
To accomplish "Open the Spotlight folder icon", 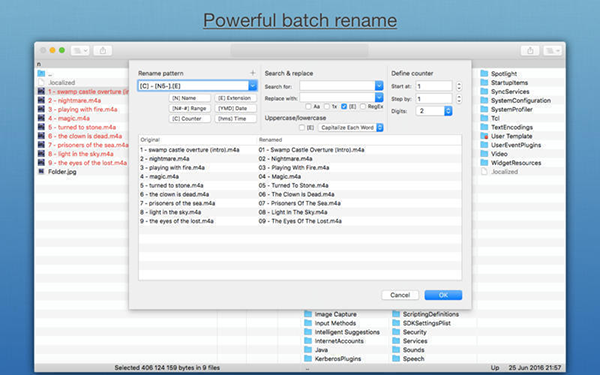I will point(484,73).
